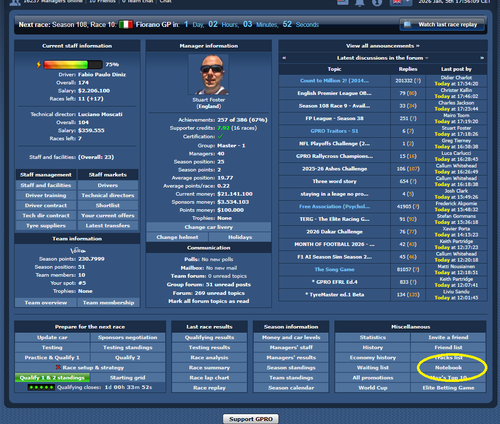Open Update car page
The image size is (500, 424).
point(52,337)
